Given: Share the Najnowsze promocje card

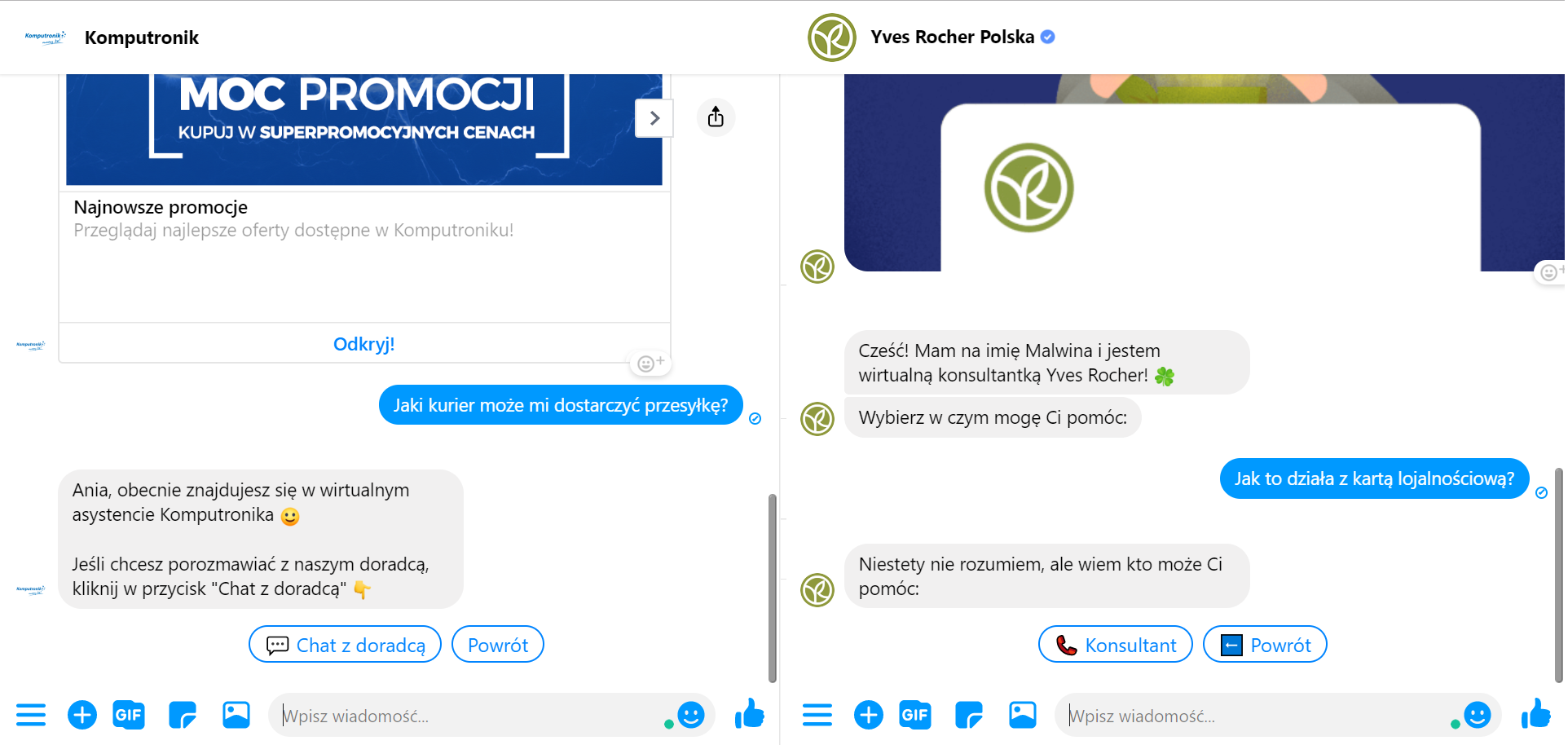Looking at the screenshot, I should (x=716, y=117).
